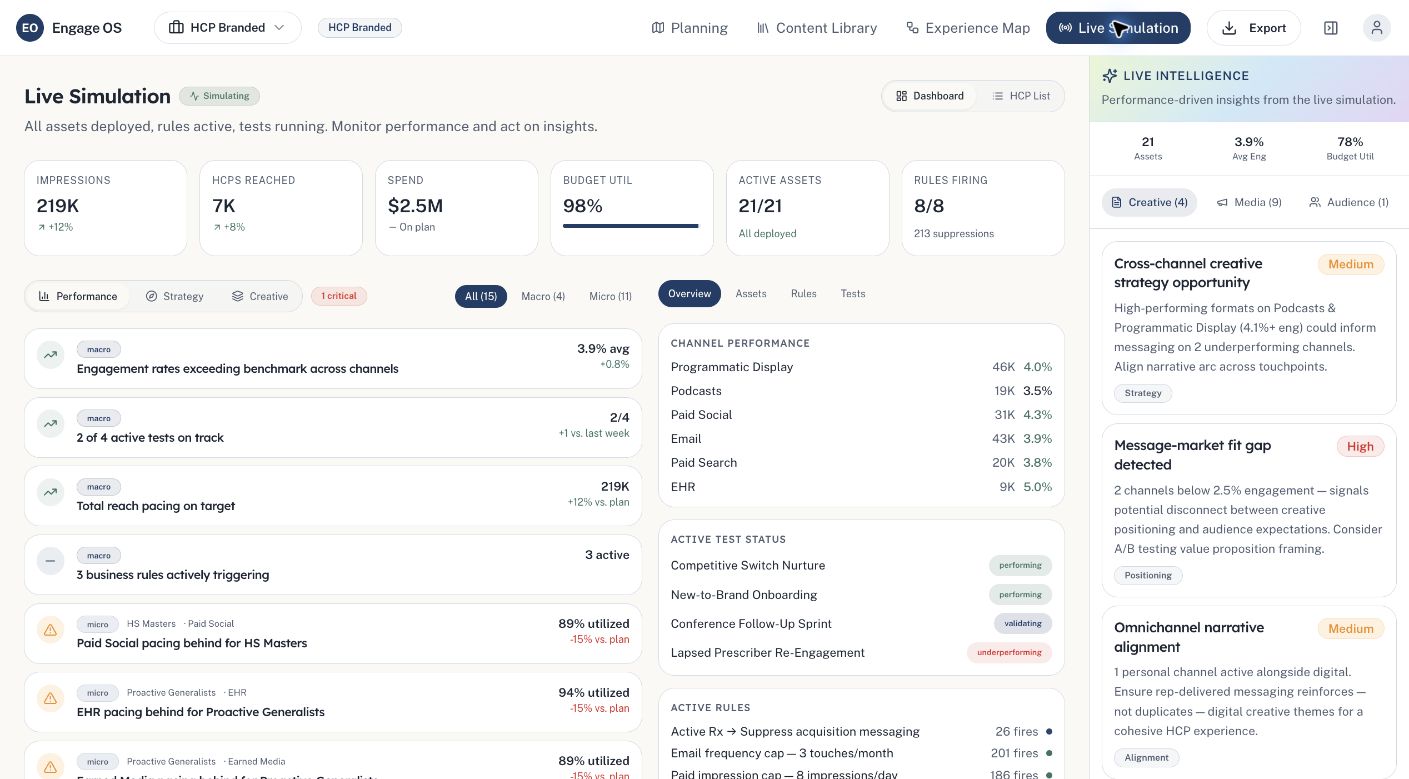
Task: Click underperforming badge for Lapsed Prescriber
Action: pyautogui.click(x=1009, y=652)
